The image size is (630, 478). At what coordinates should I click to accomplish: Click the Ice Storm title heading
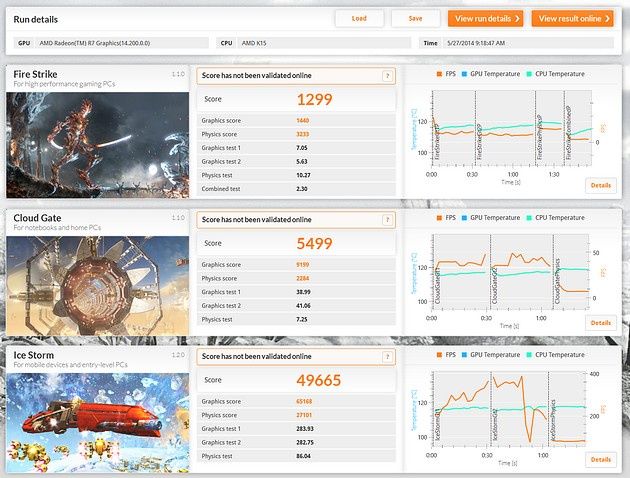point(34,355)
